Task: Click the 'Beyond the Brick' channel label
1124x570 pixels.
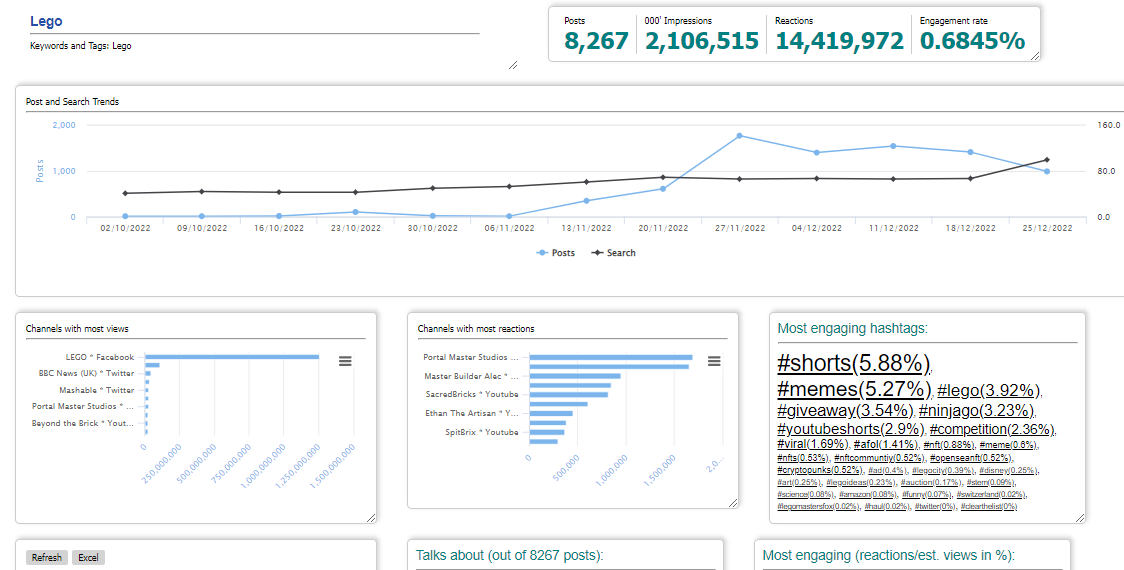Action: click(x=83, y=423)
